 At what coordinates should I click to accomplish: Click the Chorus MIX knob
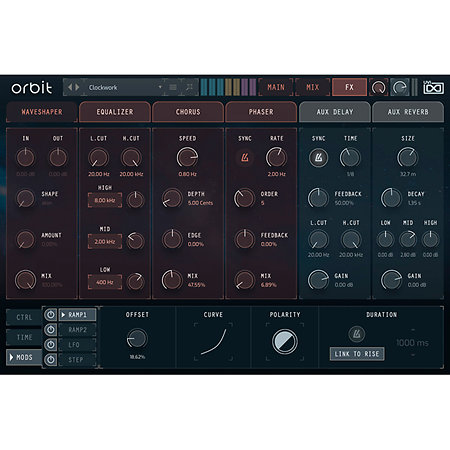[172, 280]
